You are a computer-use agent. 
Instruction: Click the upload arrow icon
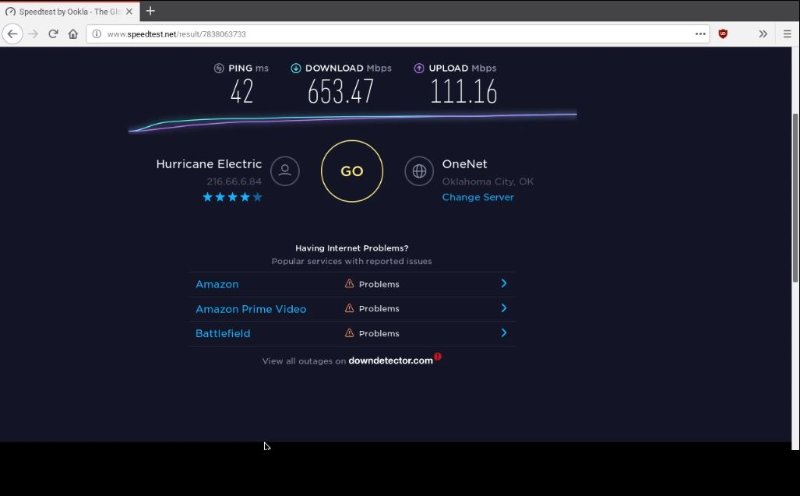click(419, 68)
